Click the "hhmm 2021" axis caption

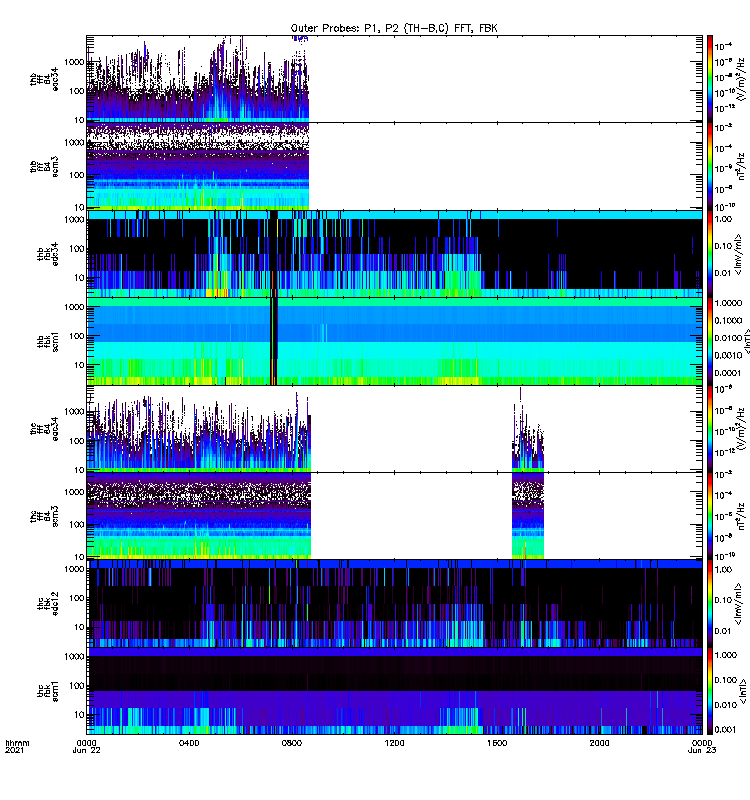17,746
